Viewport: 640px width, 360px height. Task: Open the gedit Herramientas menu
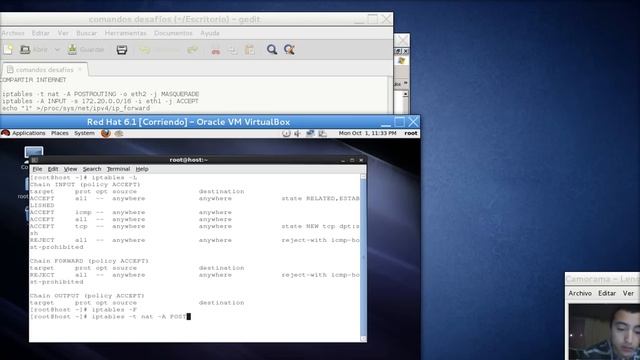coord(125,33)
